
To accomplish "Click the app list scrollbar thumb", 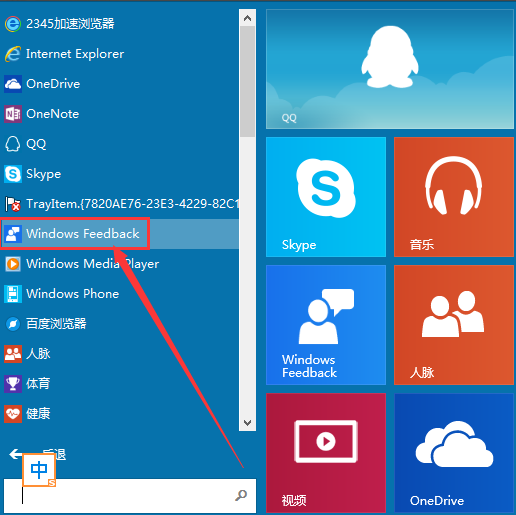I will (247, 82).
